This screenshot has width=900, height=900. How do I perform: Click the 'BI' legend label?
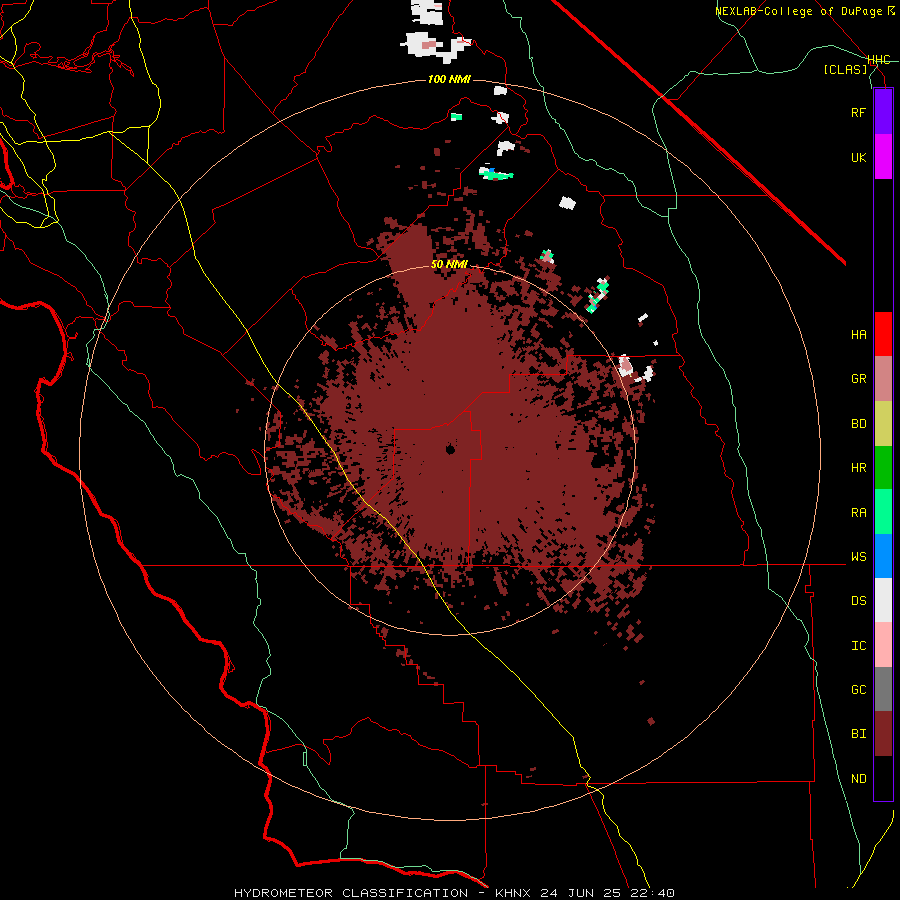pyautogui.click(x=859, y=734)
